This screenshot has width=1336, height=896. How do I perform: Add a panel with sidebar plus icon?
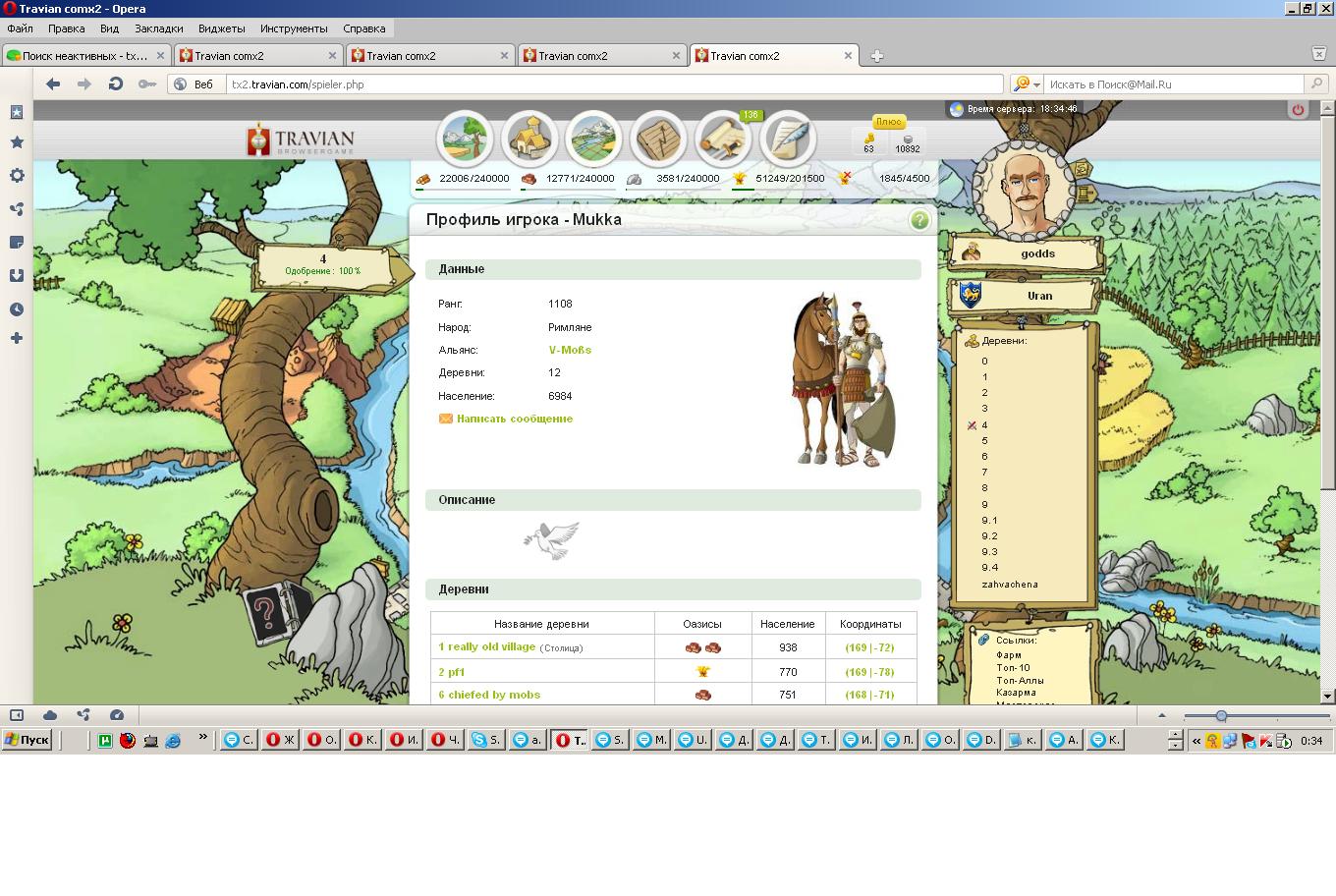tap(17, 339)
